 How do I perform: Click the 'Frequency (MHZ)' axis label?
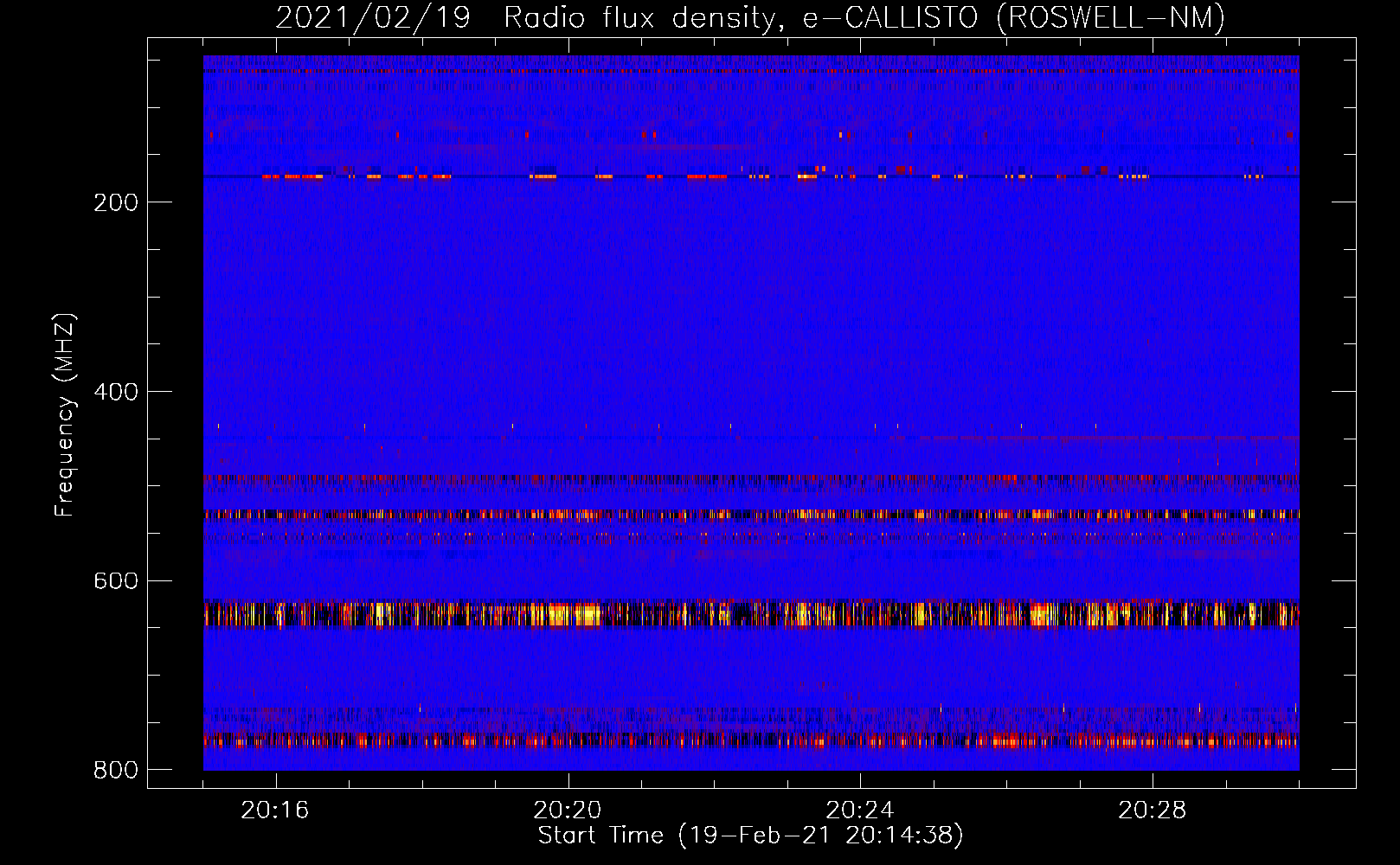pyautogui.click(x=65, y=414)
